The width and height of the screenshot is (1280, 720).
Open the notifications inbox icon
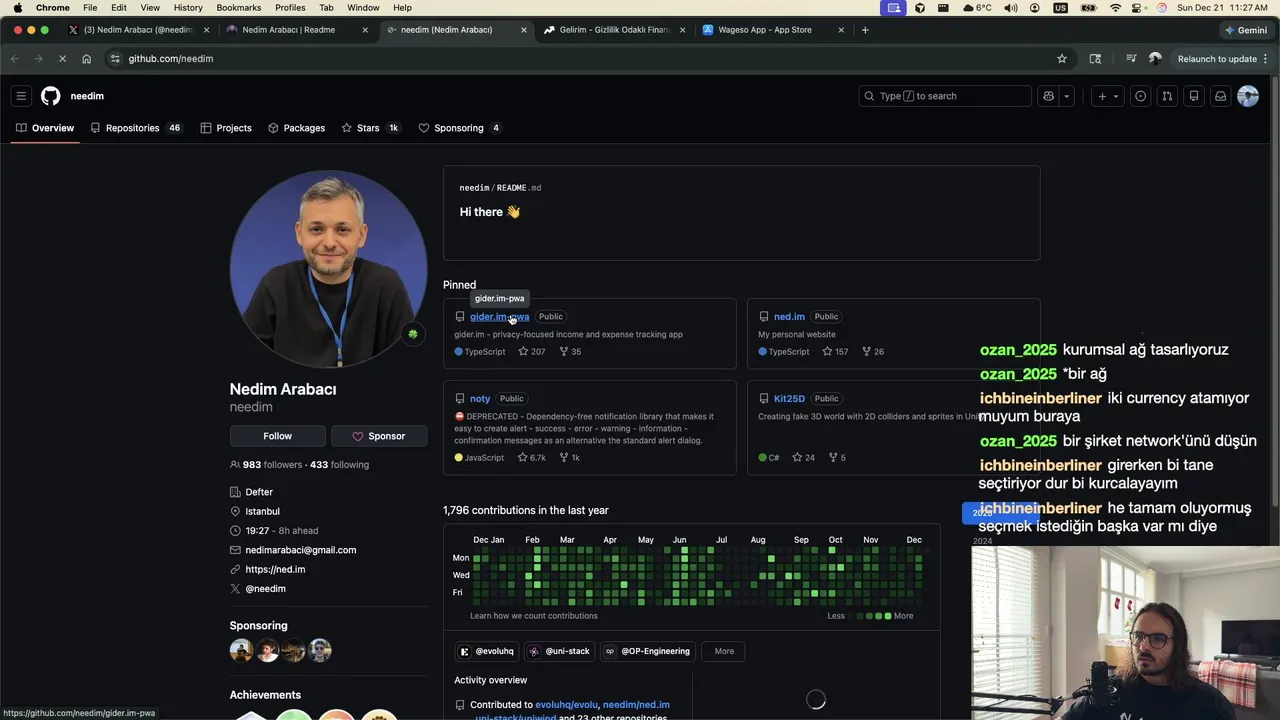coord(1220,96)
